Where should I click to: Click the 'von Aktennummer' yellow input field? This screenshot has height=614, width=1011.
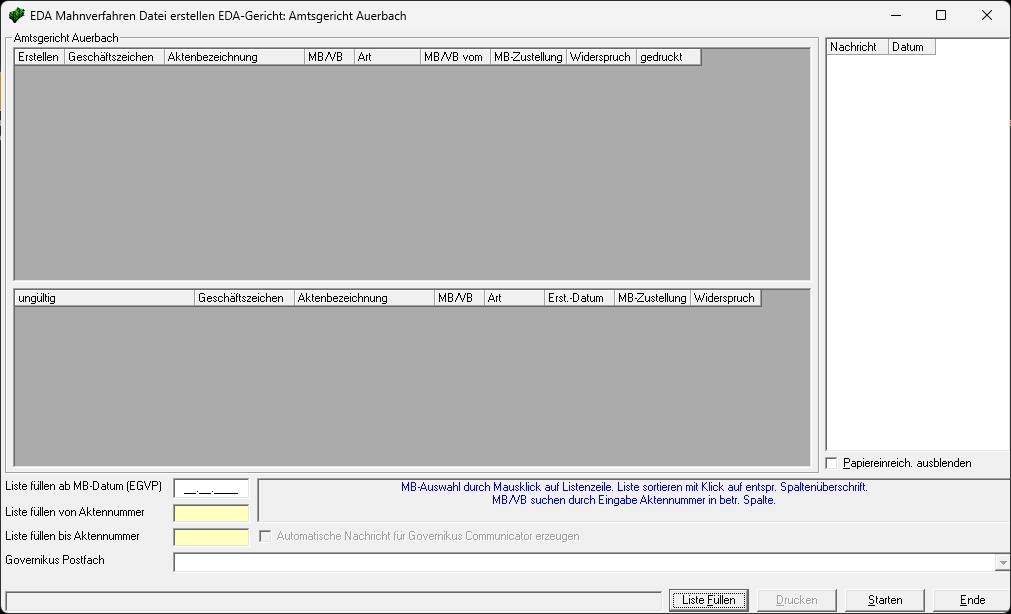(211, 513)
